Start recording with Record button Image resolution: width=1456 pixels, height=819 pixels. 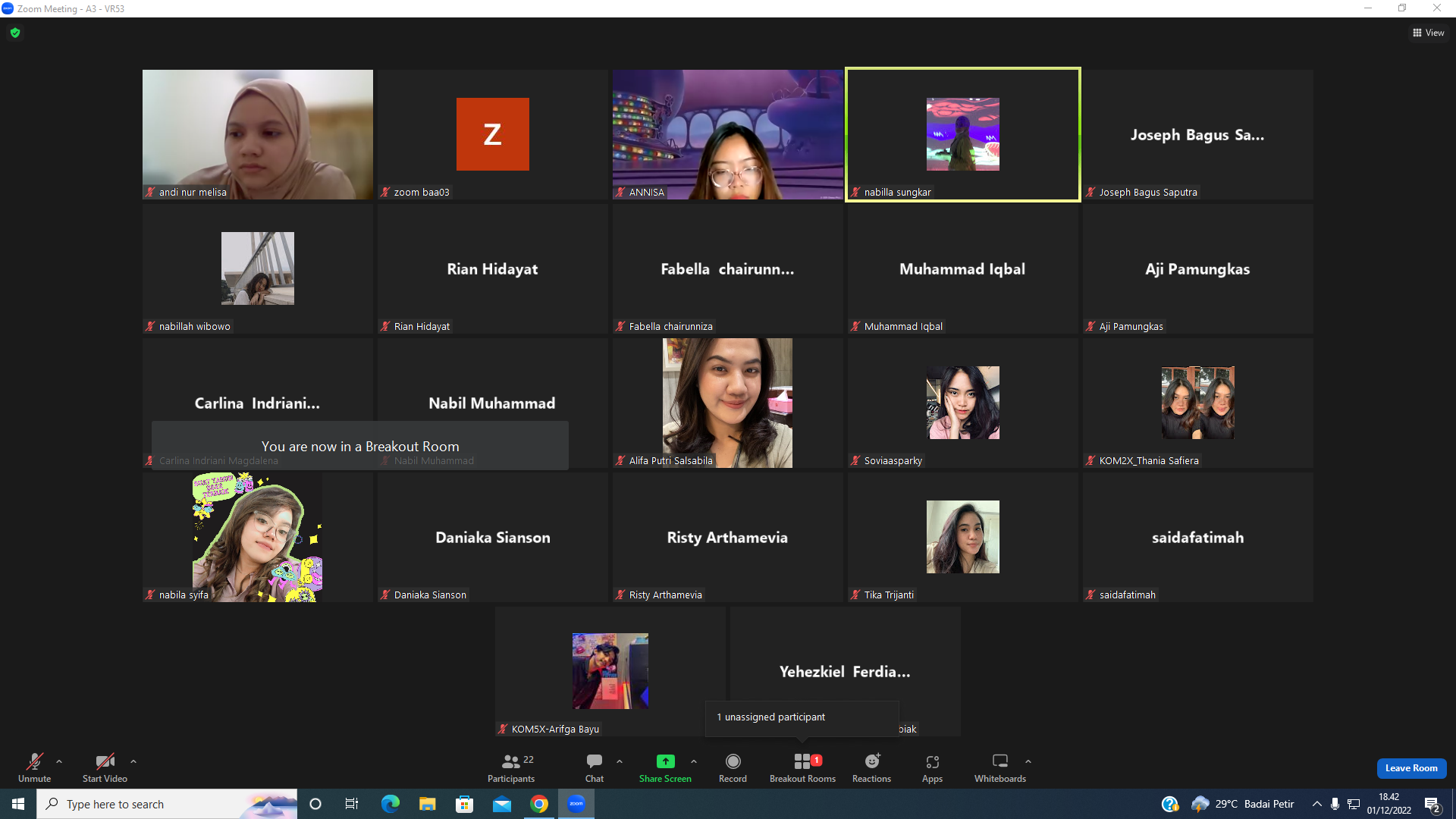(733, 767)
